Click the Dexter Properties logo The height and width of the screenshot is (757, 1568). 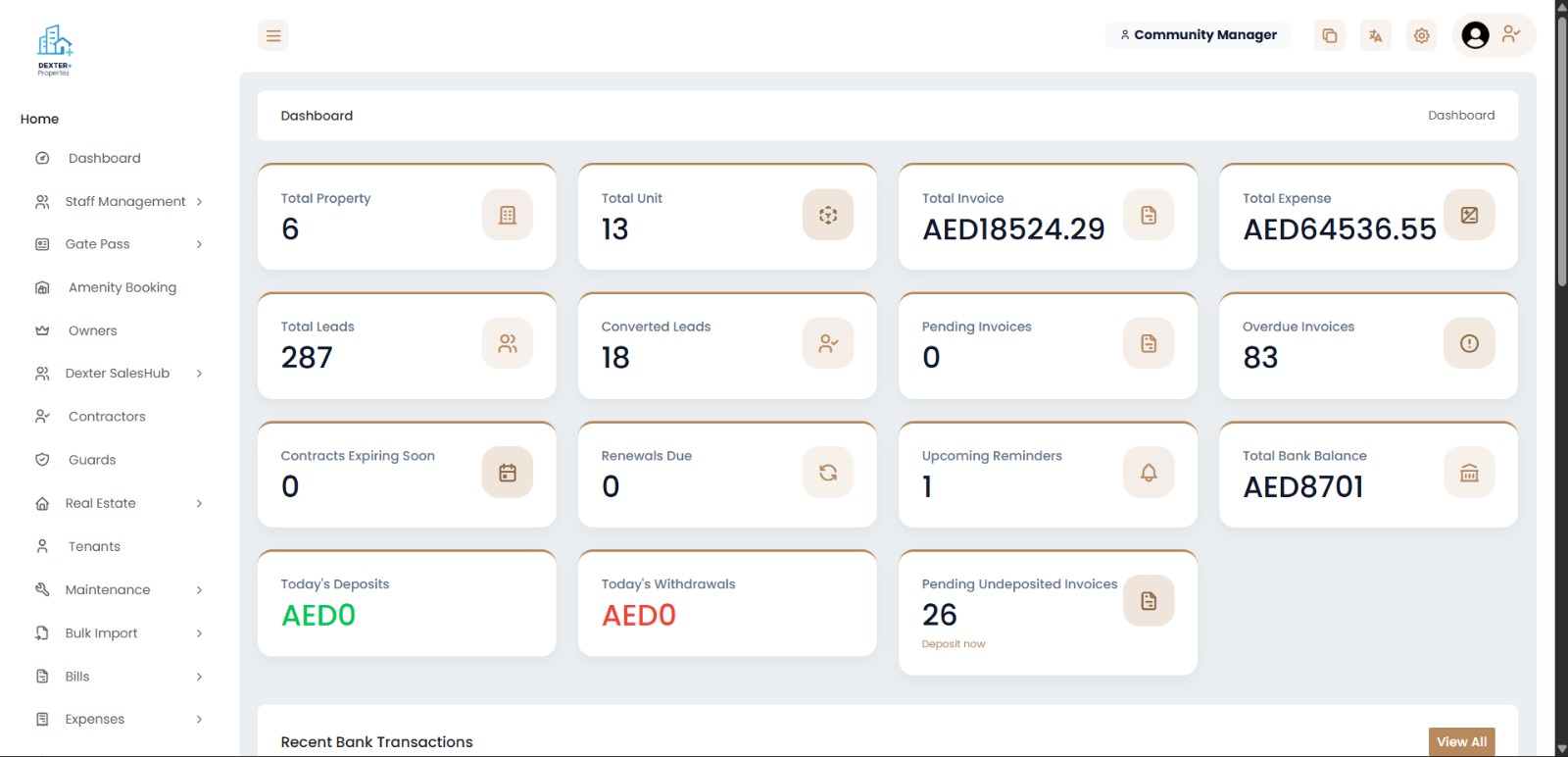tap(55, 51)
